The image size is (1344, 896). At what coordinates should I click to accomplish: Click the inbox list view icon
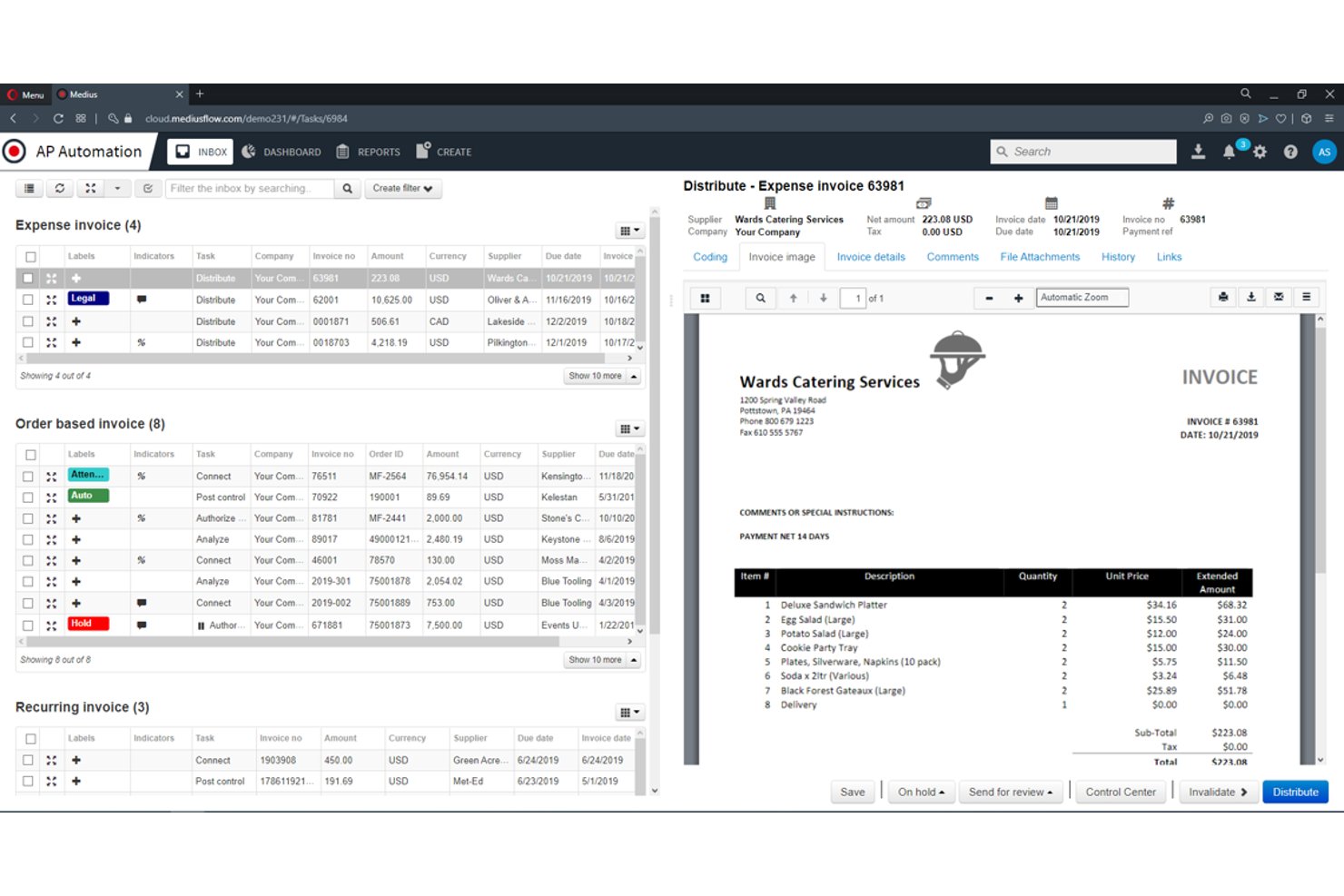point(30,189)
